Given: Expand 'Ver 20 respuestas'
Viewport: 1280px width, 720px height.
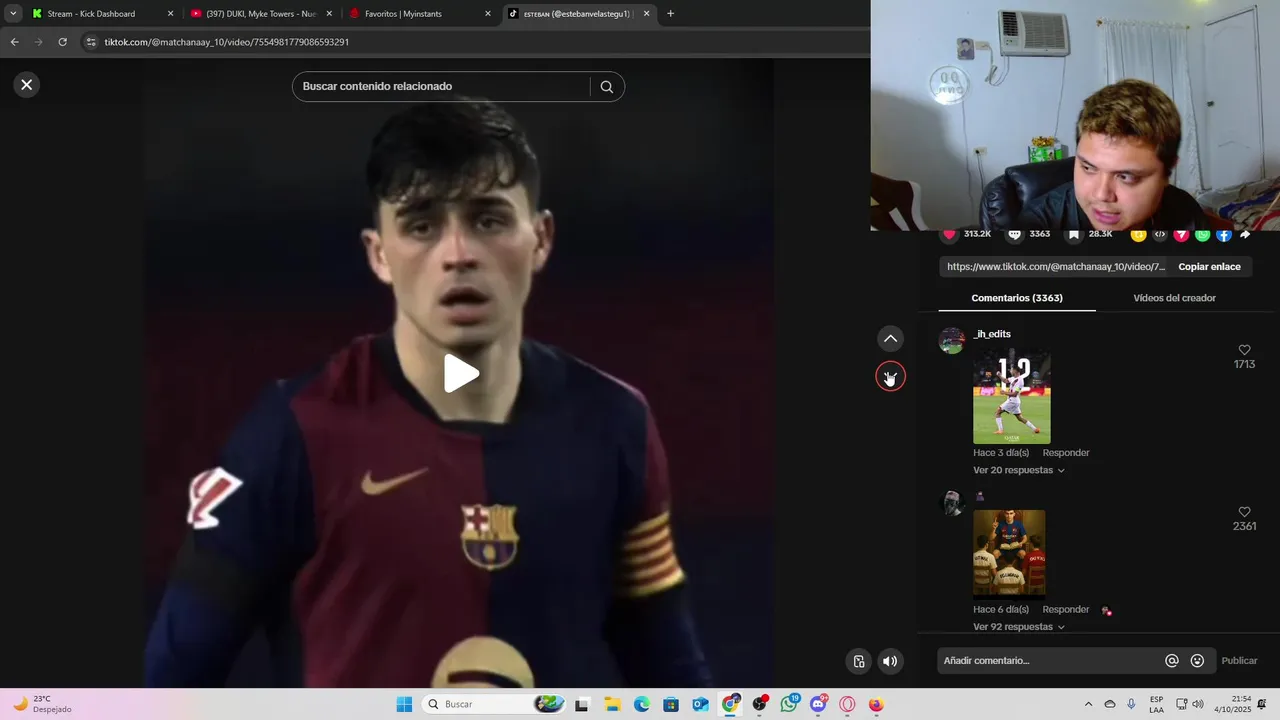Looking at the screenshot, I should click(x=1018, y=470).
